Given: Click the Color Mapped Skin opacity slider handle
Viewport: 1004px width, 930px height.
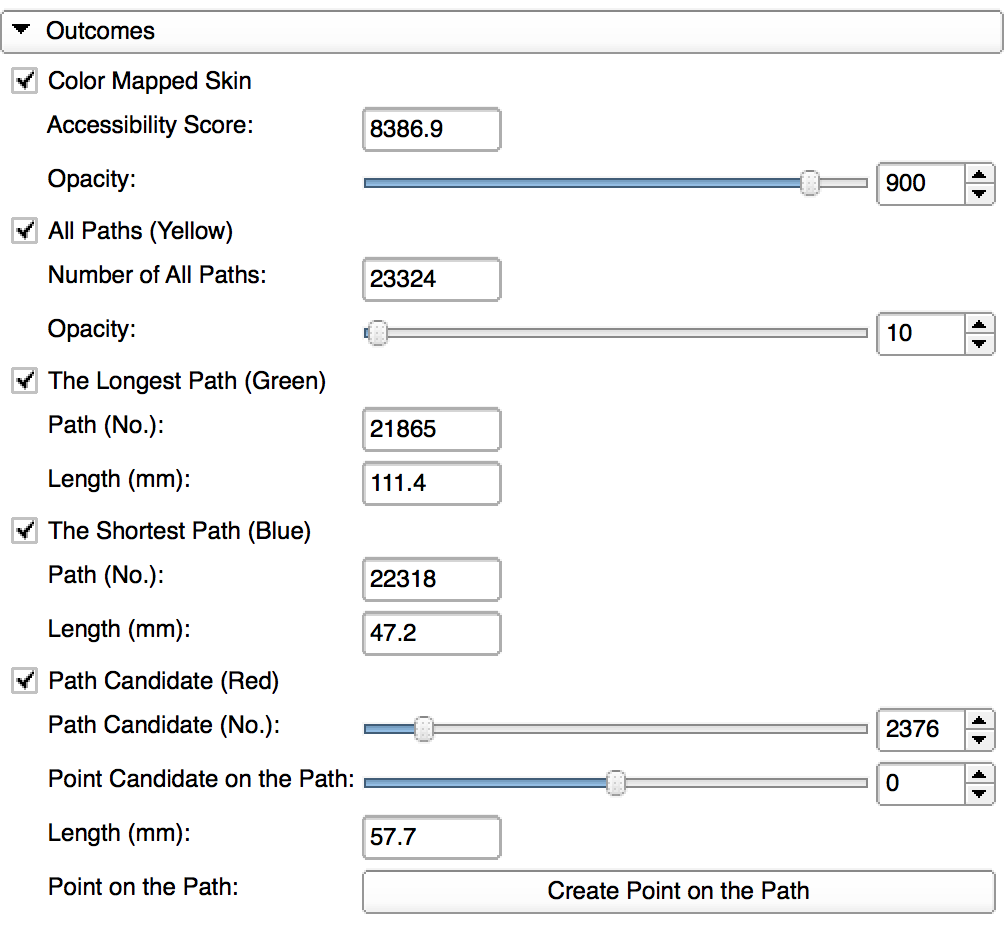Looking at the screenshot, I should click(x=810, y=183).
